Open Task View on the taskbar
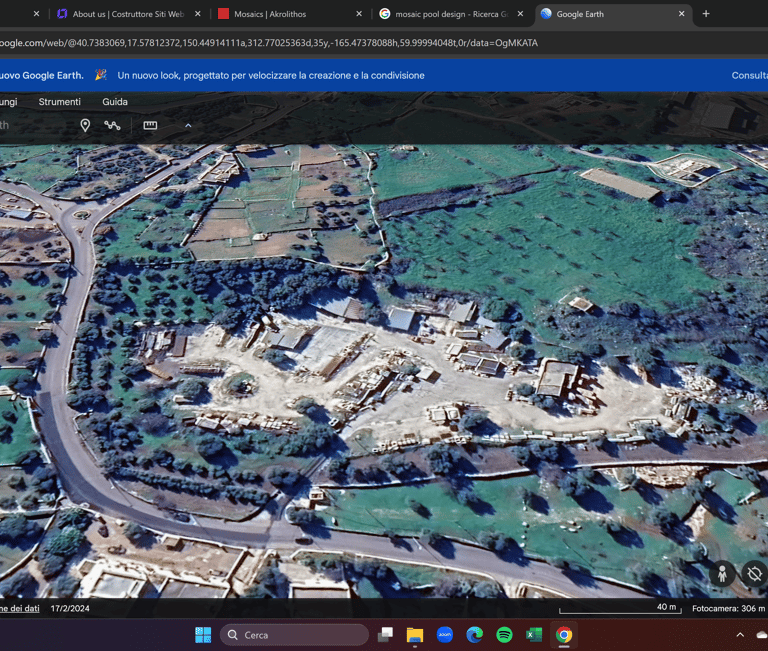 [x=385, y=635]
